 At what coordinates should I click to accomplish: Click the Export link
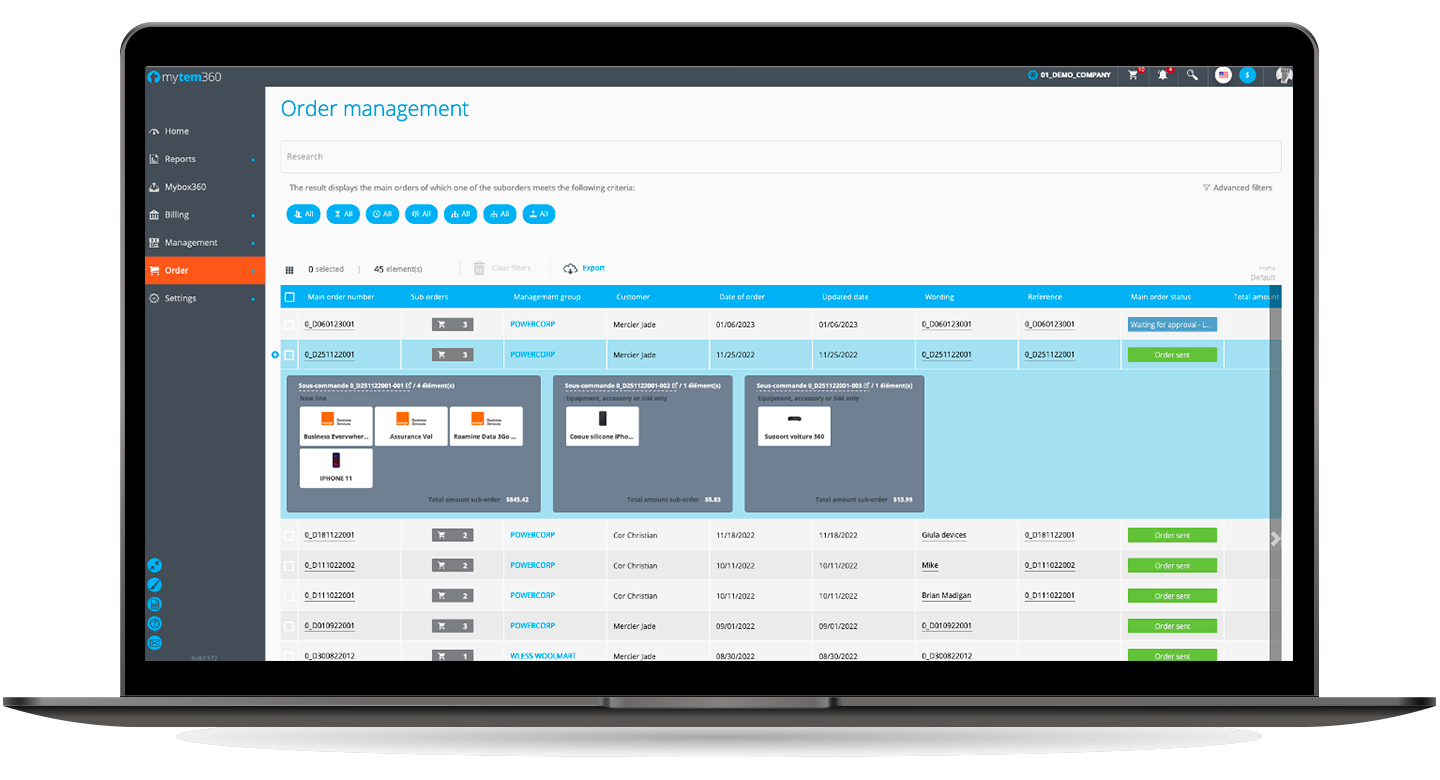(593, 268)
